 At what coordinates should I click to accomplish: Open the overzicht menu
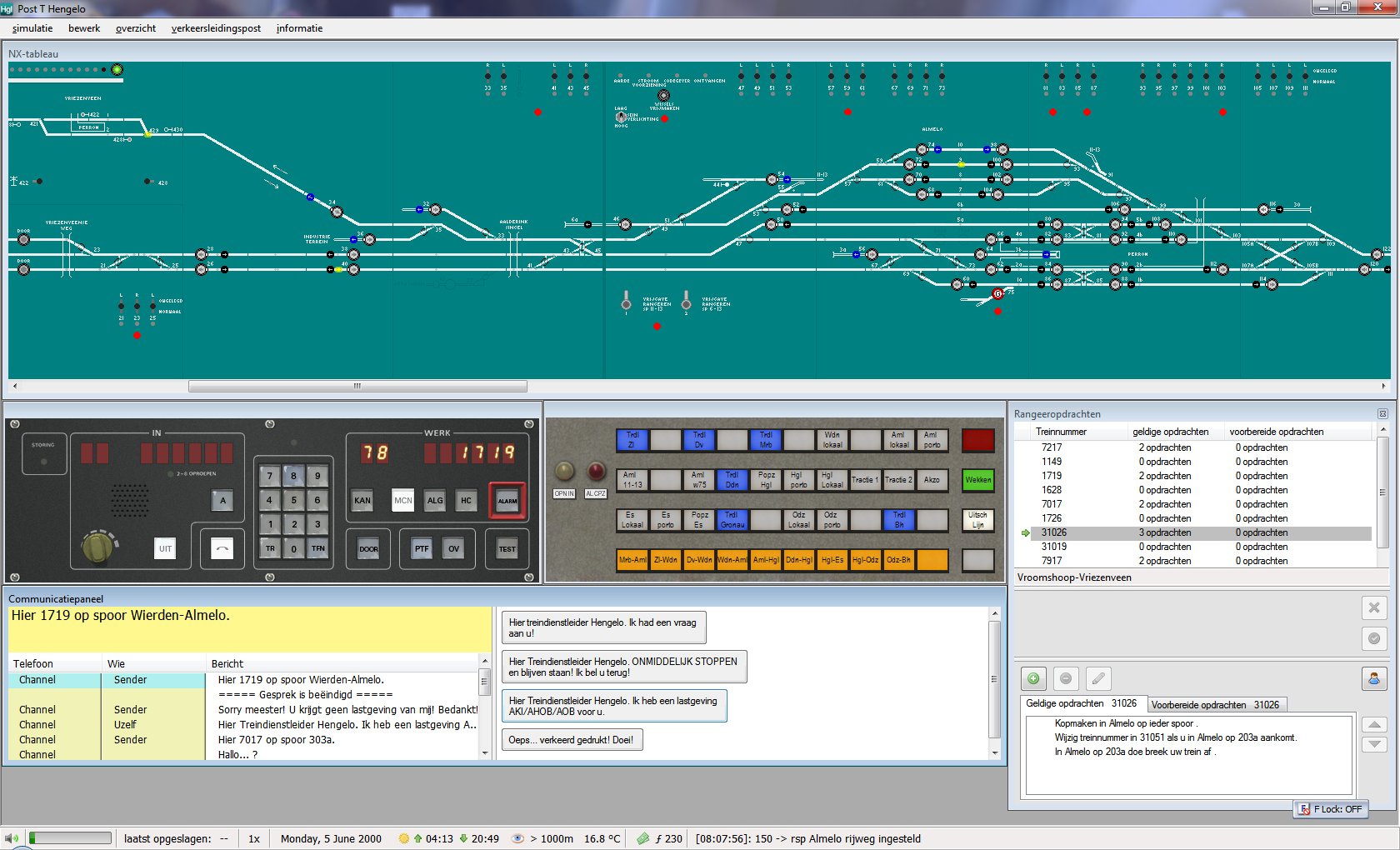136,28
